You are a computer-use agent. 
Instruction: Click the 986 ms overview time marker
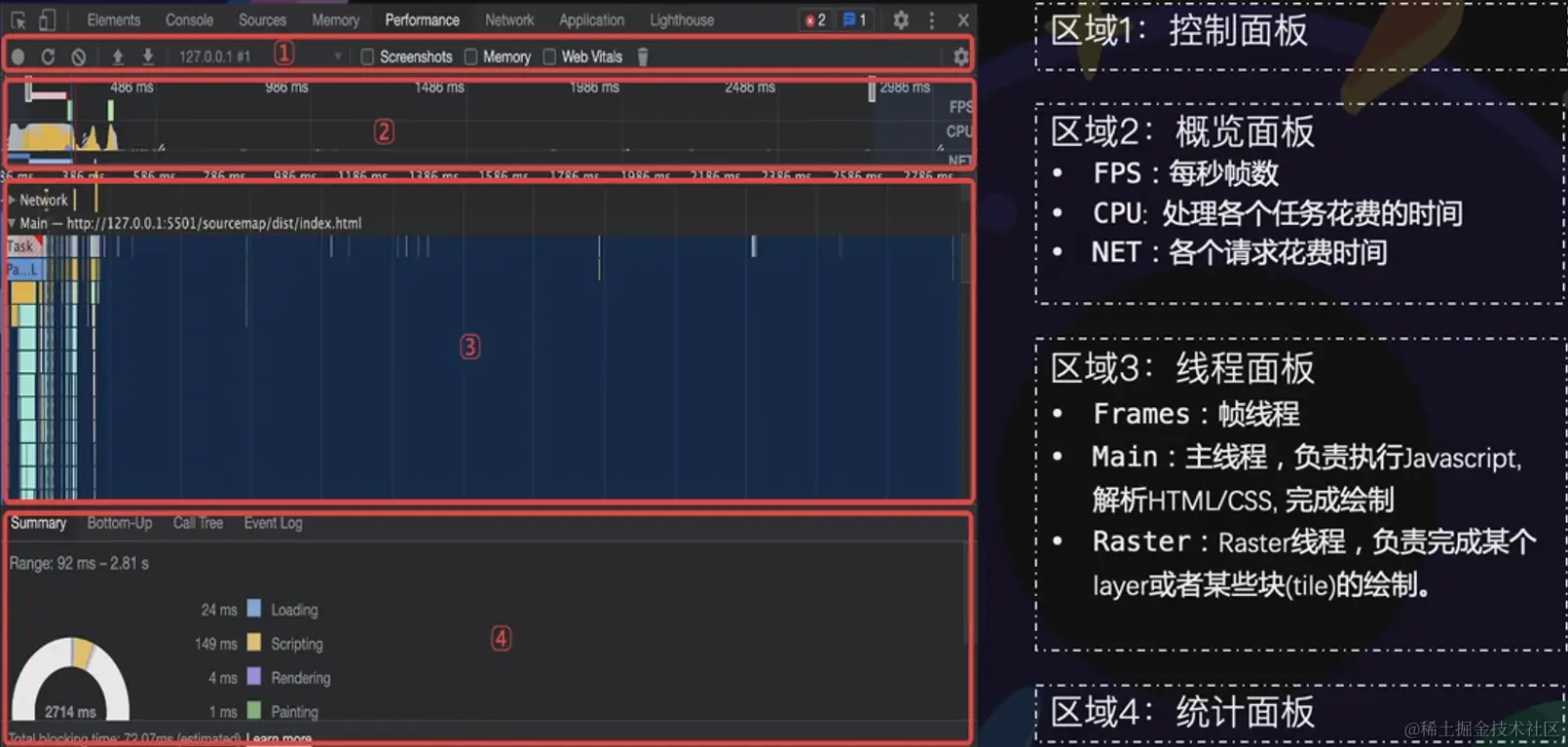(x=286, y=88)
